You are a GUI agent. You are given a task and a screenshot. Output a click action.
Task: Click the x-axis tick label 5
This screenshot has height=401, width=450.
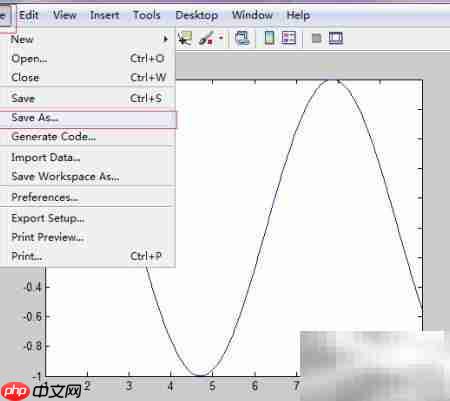click(212, 386)
